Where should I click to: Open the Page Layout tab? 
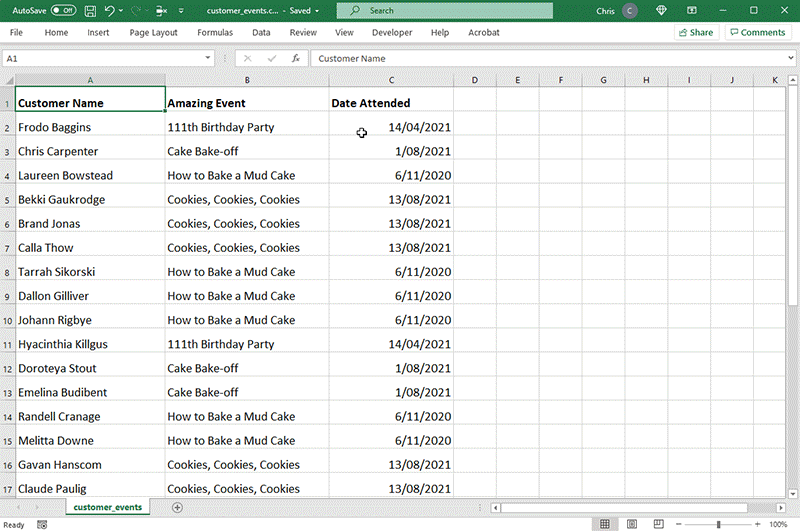[153, 32]
